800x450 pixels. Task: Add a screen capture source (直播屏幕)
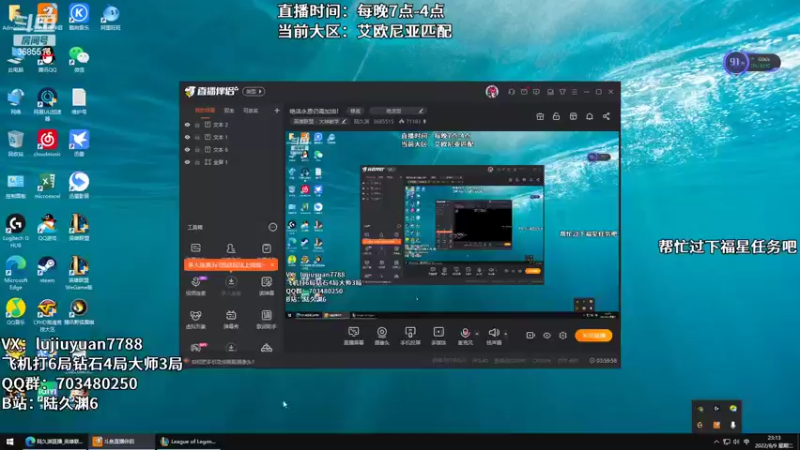(x=354, y=336)
